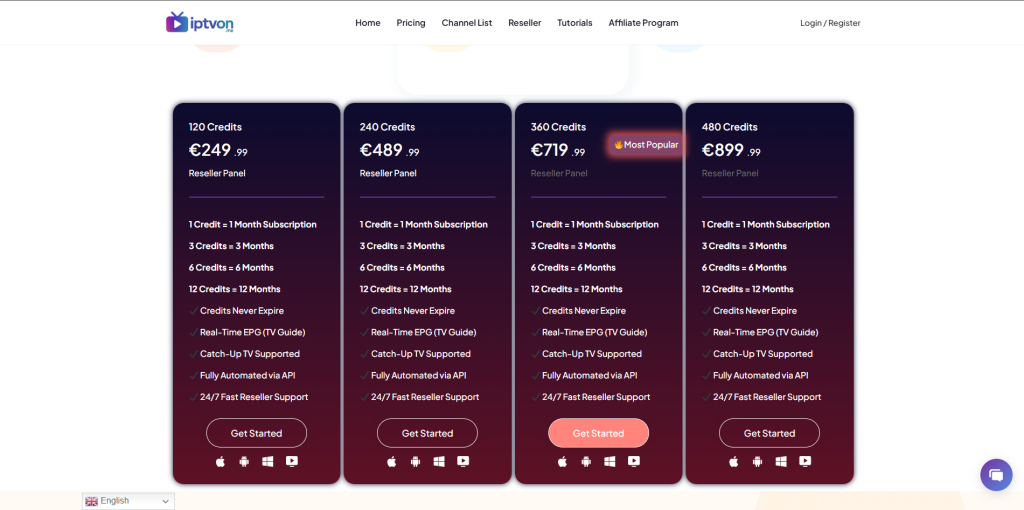Click the Most Popular badge
This screenshot has width=1024, height=510.
click(646, 145)
